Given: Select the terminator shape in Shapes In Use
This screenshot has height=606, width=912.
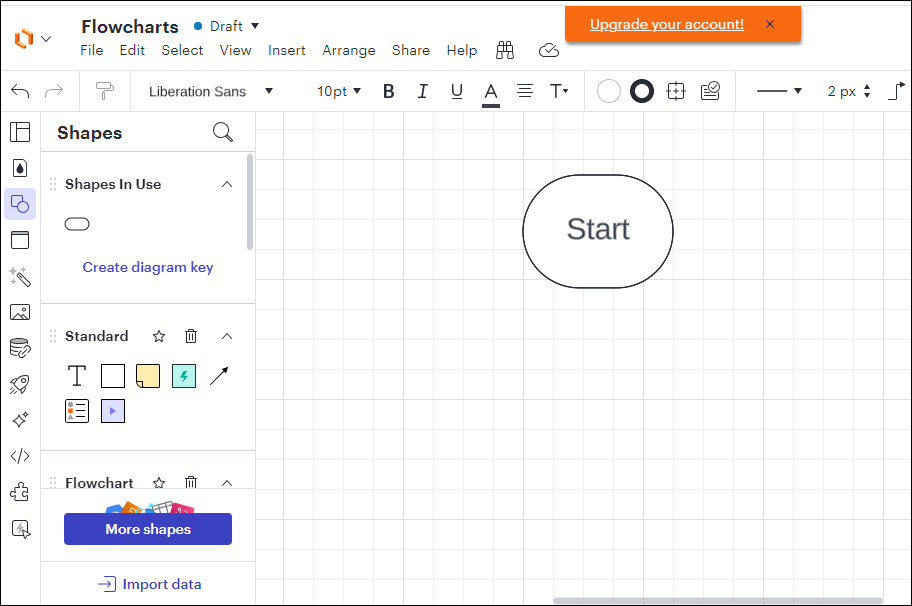Looking at the screenshot, I should [x=77, y=224].
